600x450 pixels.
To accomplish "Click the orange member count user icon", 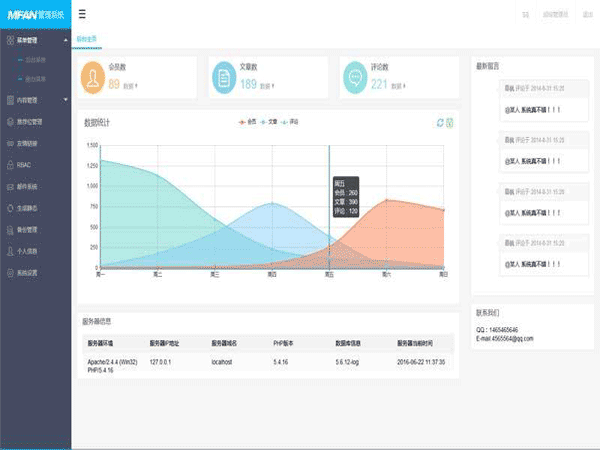I will point(92,78).
